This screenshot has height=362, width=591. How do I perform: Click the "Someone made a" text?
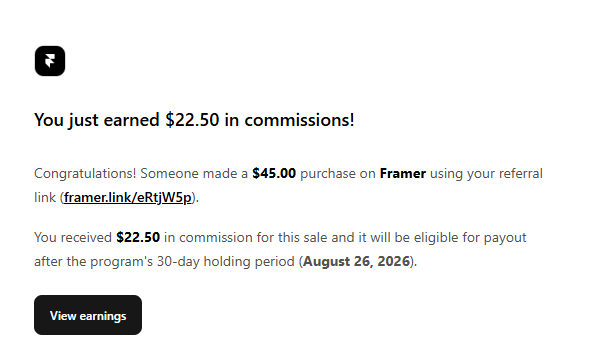(x=194, y=173)
